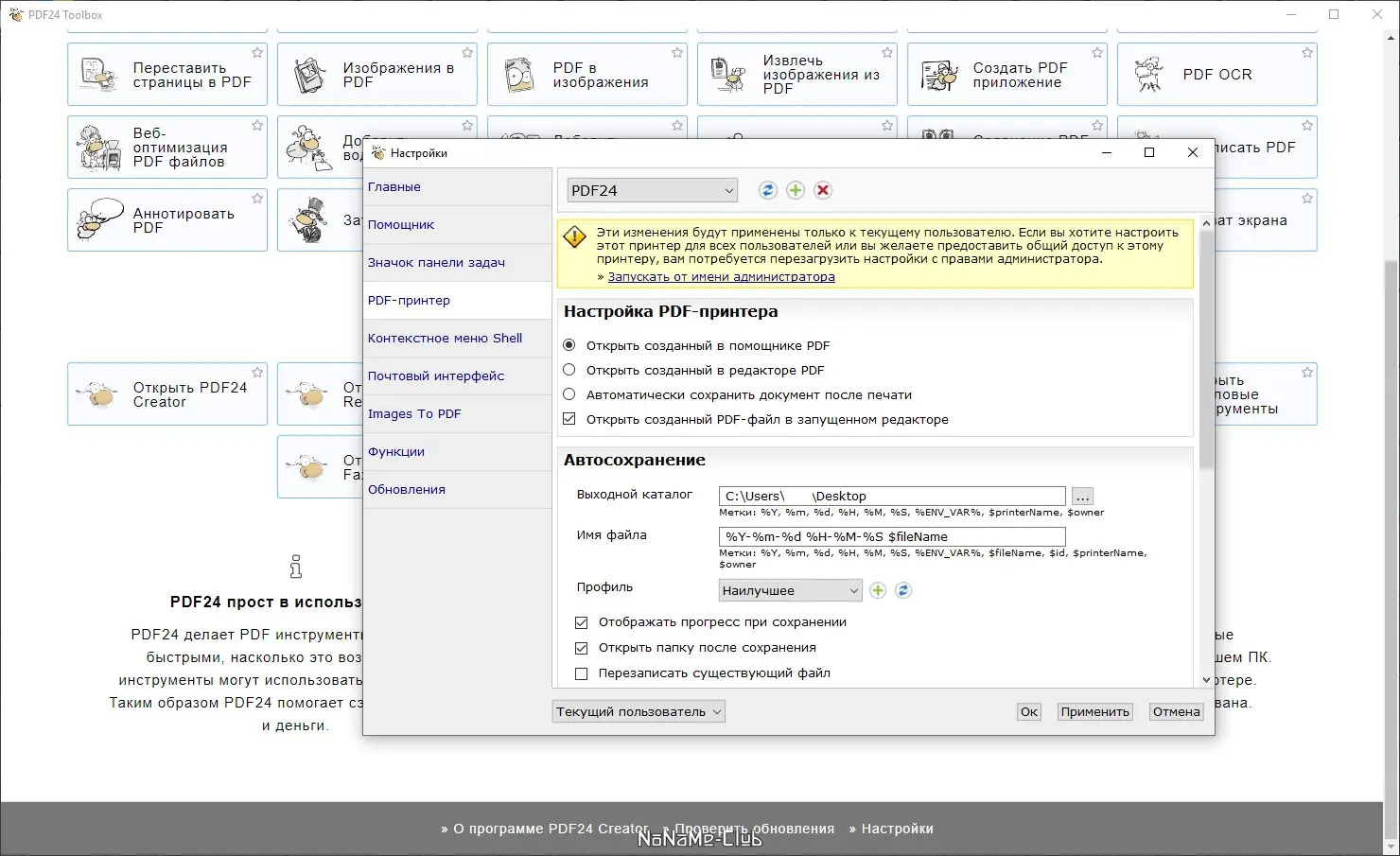The width and height of the screenshot is (1400, 856).
Task: Expand the PDF24 printer dropdown
Action: coord(652,190)
